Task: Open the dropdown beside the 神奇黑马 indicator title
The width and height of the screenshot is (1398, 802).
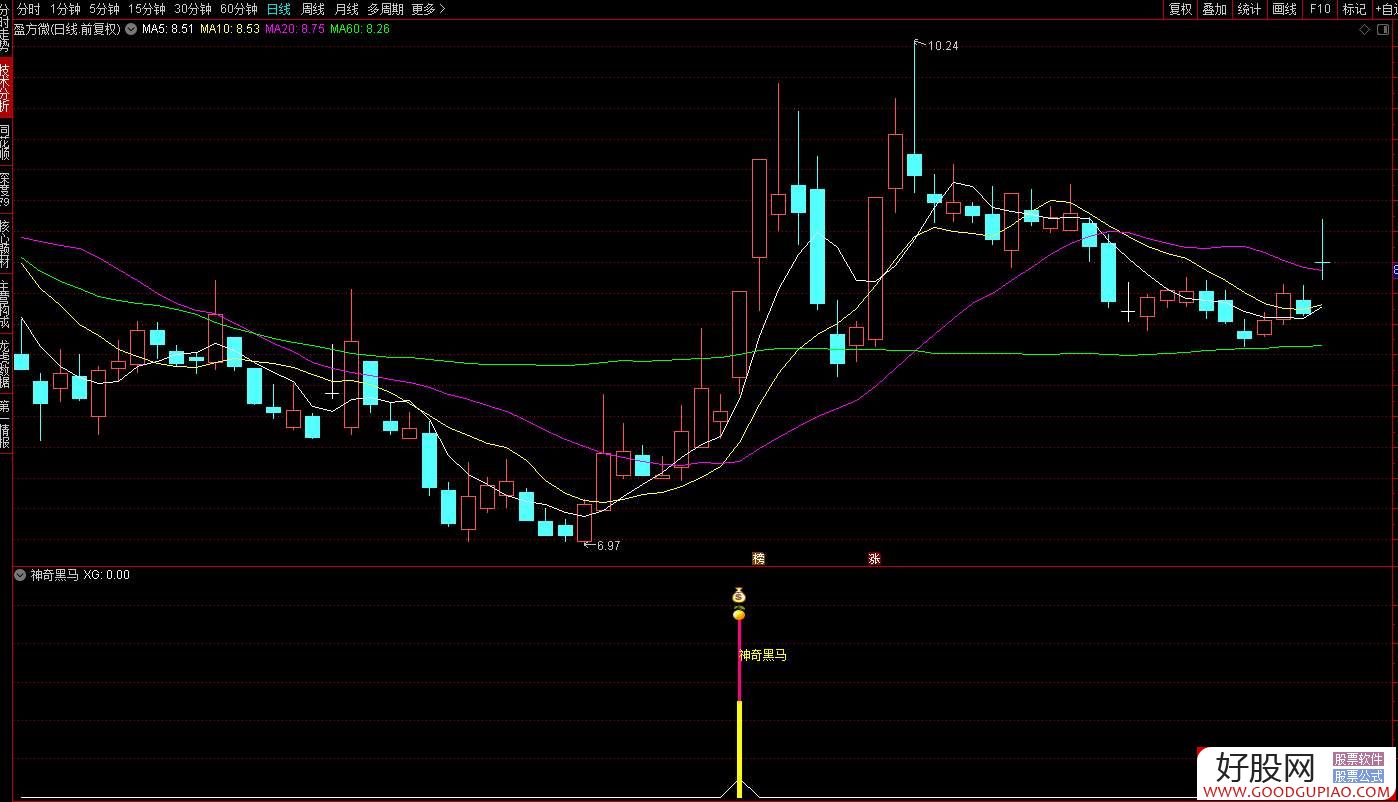Action: 20,575
